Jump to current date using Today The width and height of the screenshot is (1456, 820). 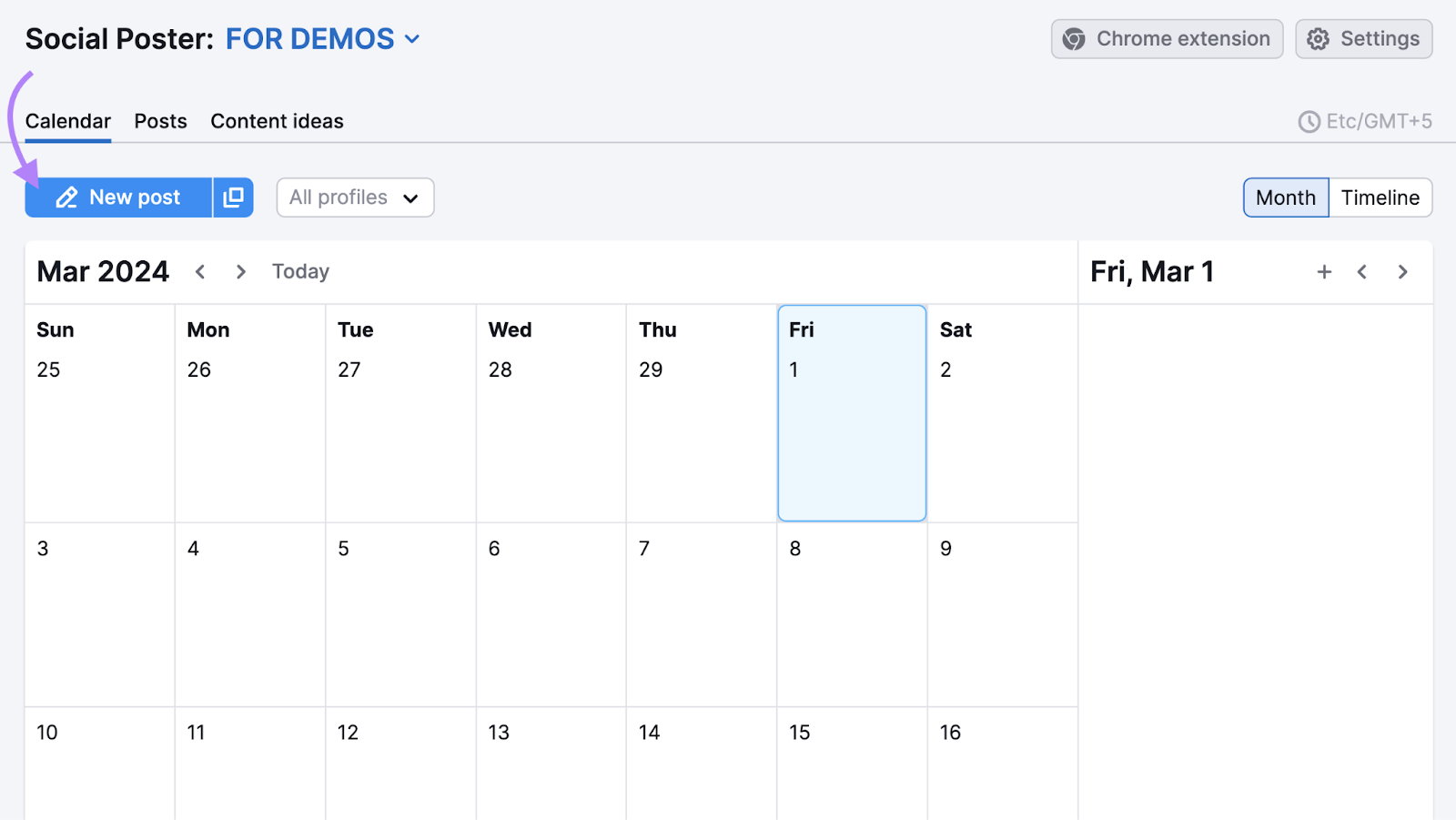coord(300,271)
